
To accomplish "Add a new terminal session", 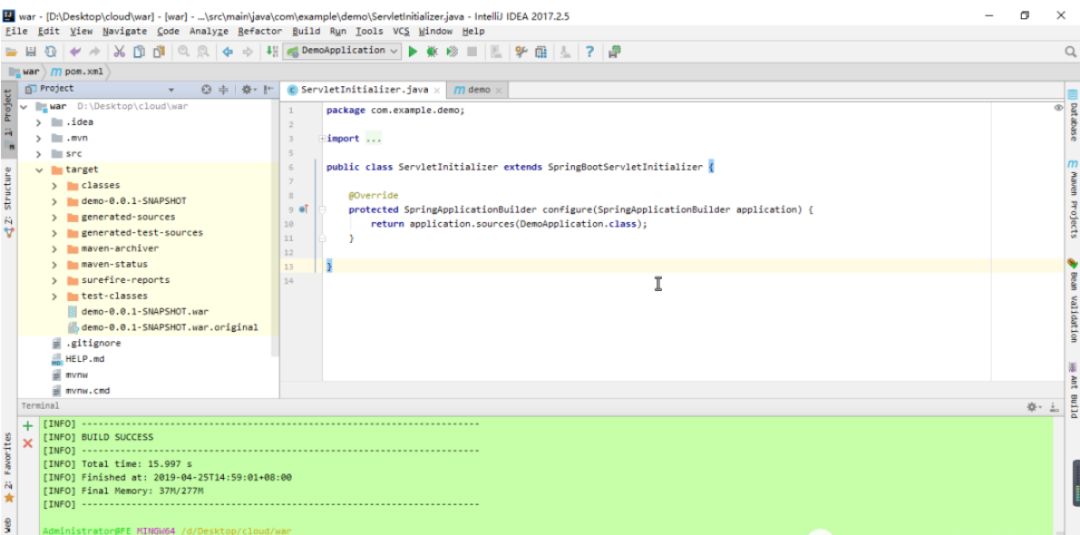I will 28,425.
